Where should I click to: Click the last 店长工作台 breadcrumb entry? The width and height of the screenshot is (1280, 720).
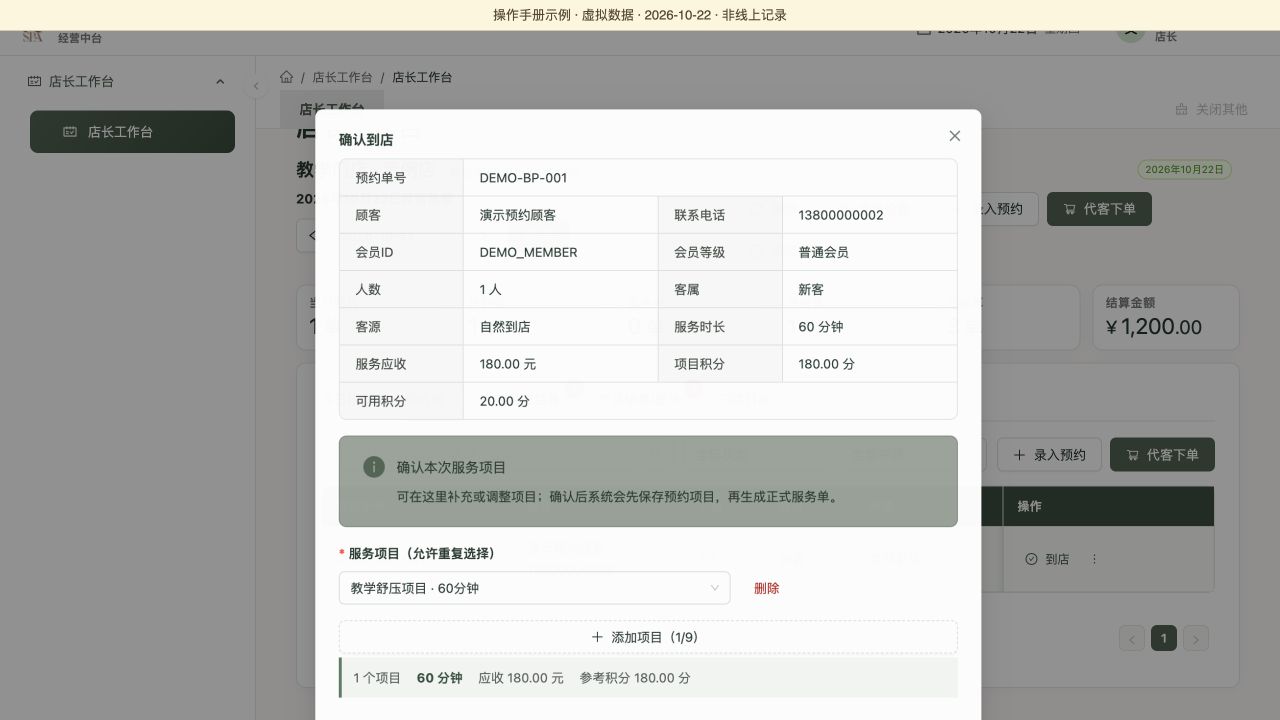point(422,77)
